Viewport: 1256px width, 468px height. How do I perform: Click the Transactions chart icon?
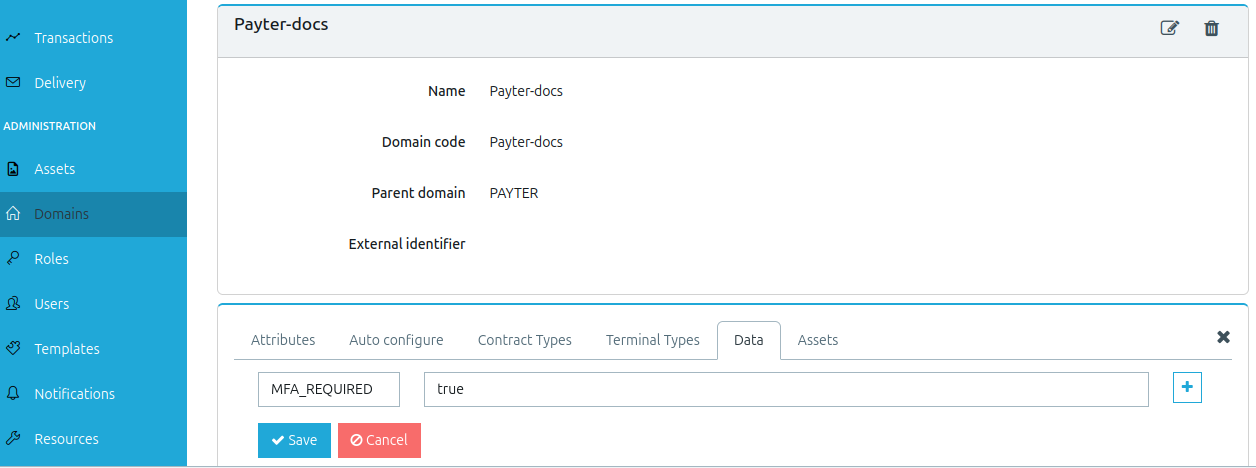13,38
